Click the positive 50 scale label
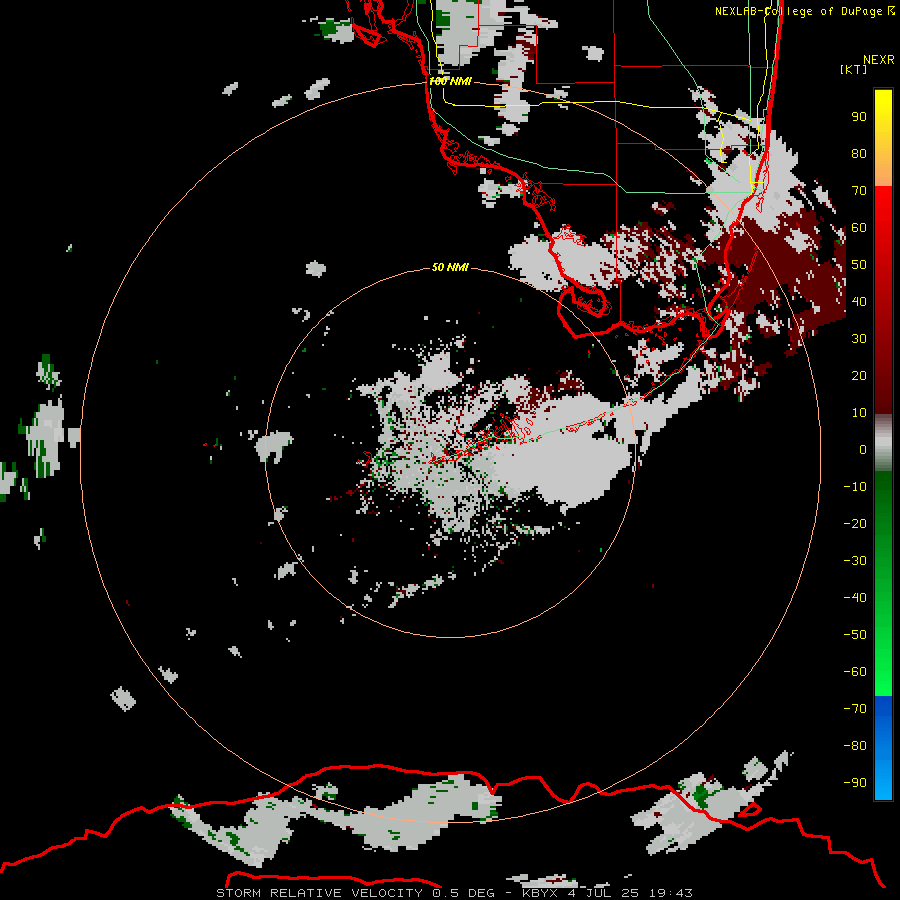 click(x=859, y=265)
